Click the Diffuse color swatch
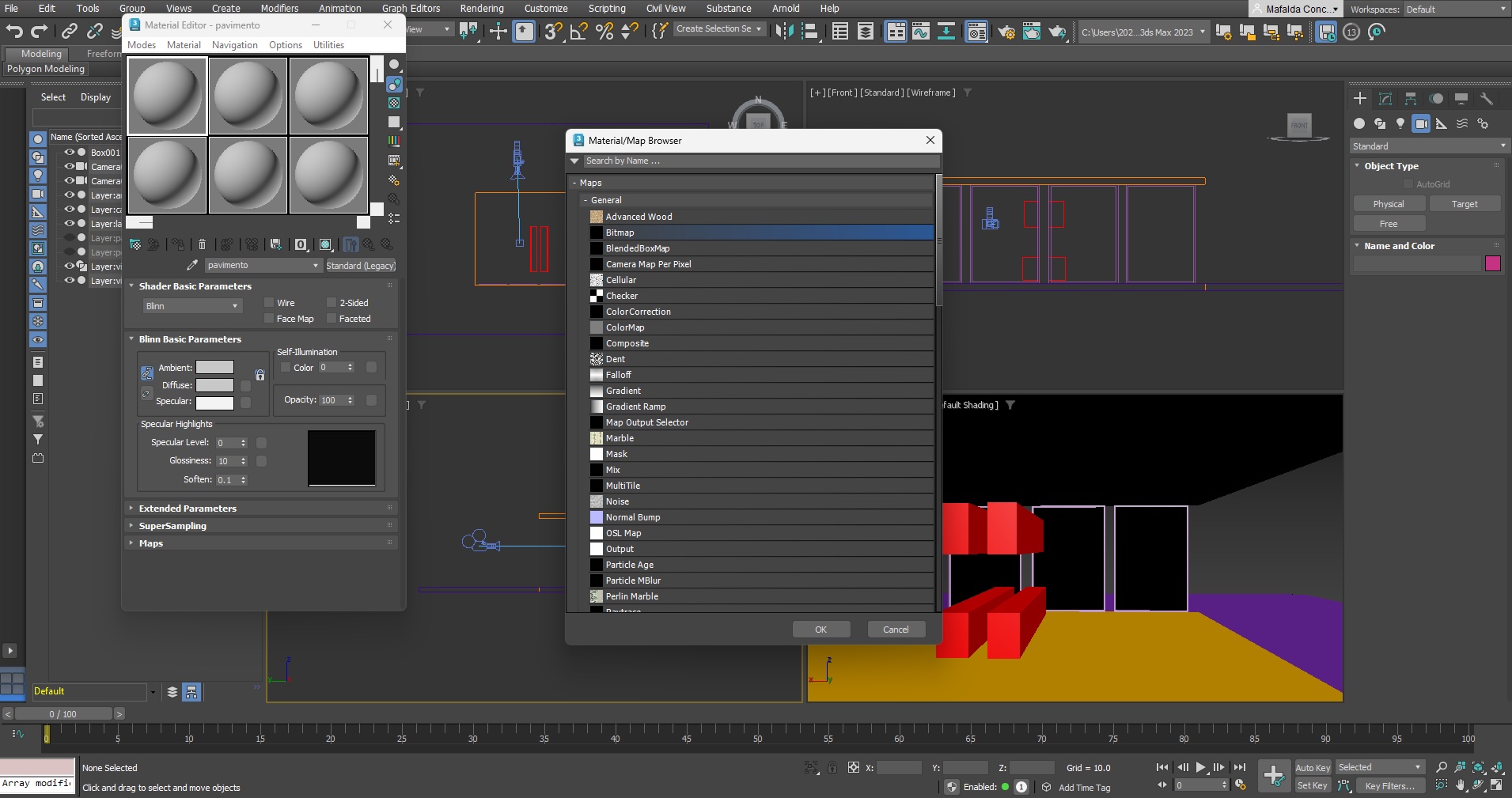 click(x=214, y=385)
